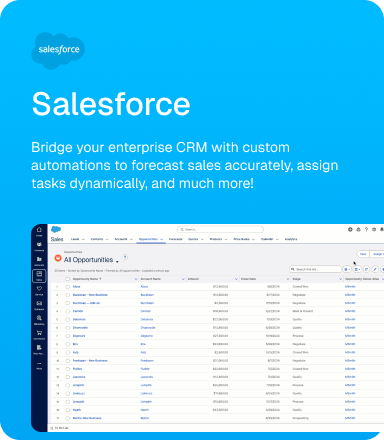Open the list view gear settings menu
The image size is (384, 440).
coord(347,269)
